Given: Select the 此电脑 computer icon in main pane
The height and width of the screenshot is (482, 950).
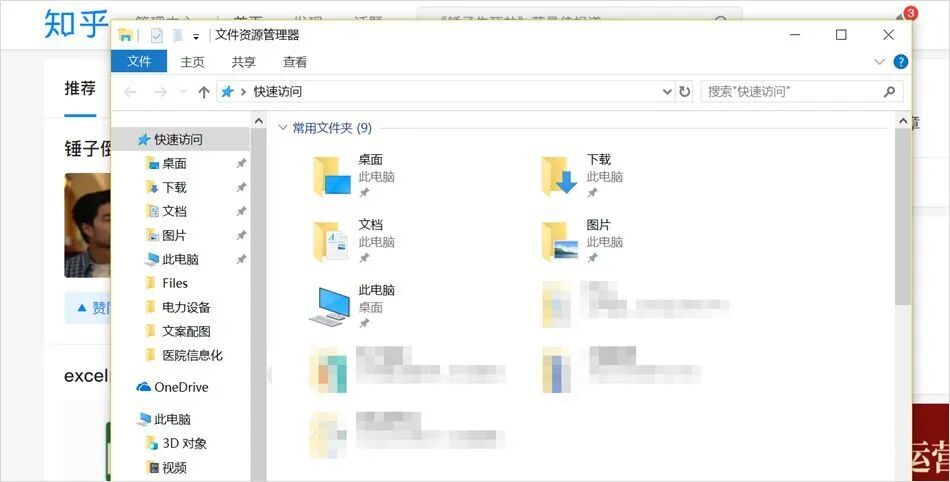Looking at the screenshot, I should tap(330, 306).
